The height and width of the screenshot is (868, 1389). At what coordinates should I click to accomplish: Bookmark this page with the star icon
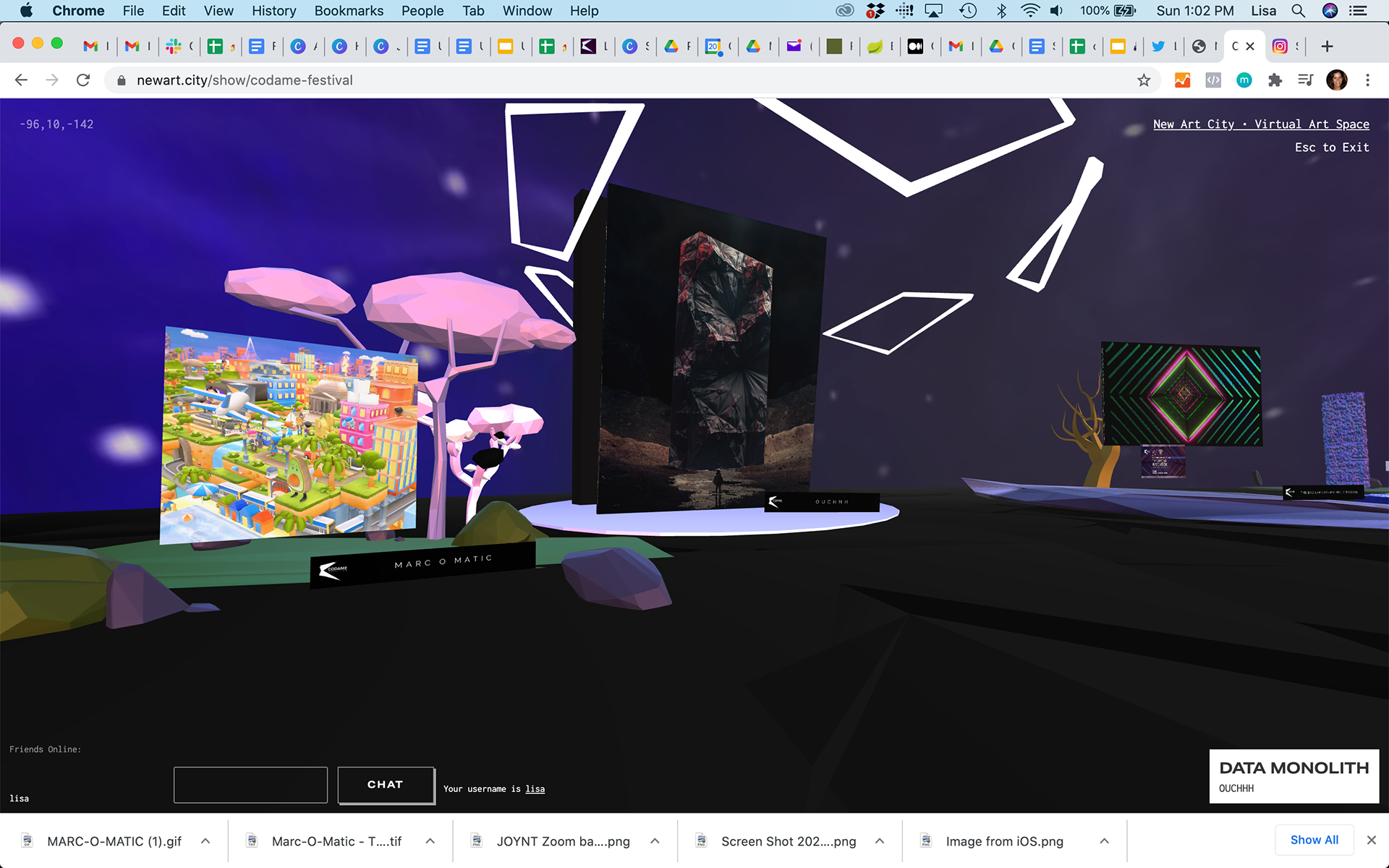[x=1144, y=80]
